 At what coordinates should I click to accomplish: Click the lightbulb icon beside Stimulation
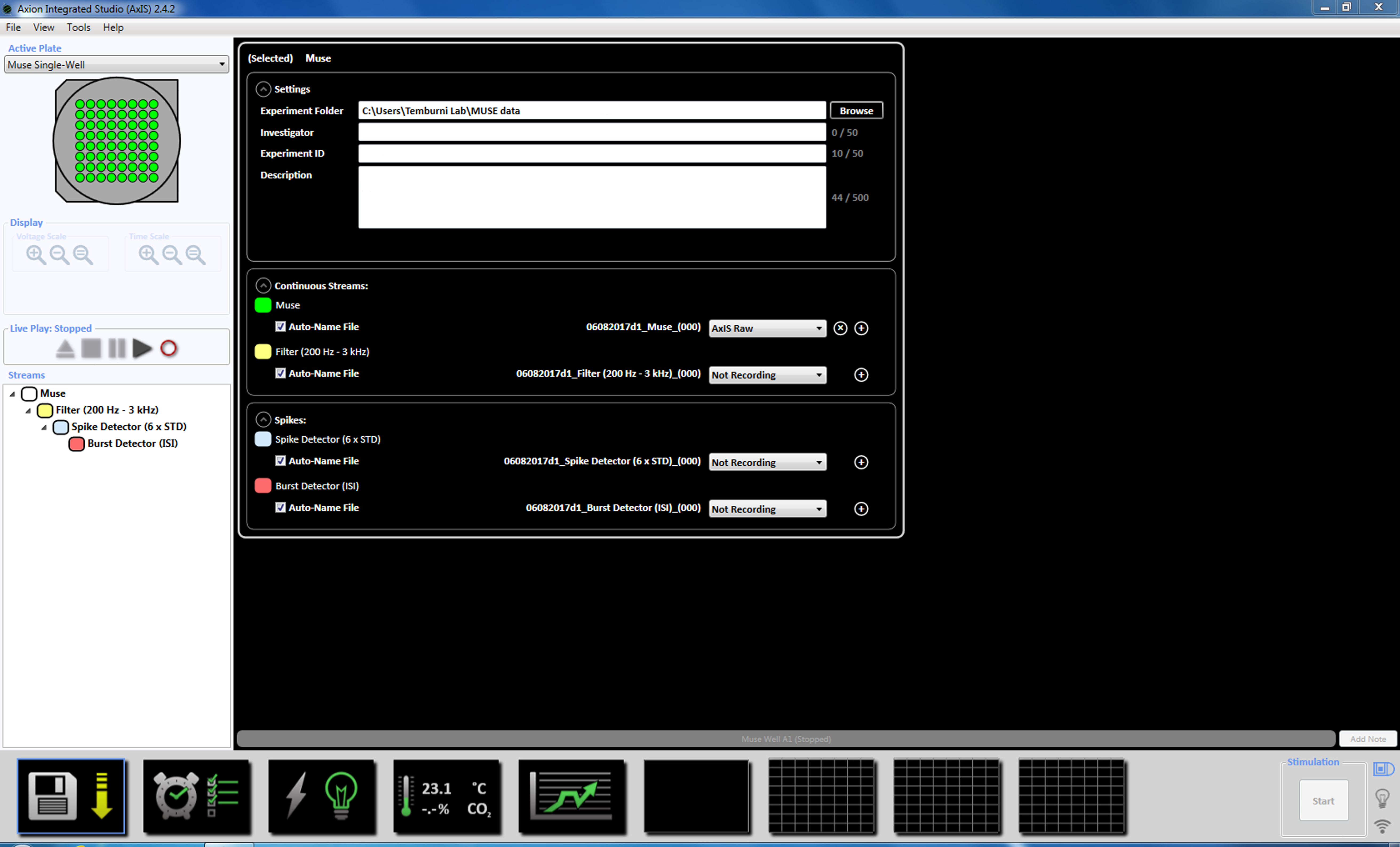pos(1382,798)
